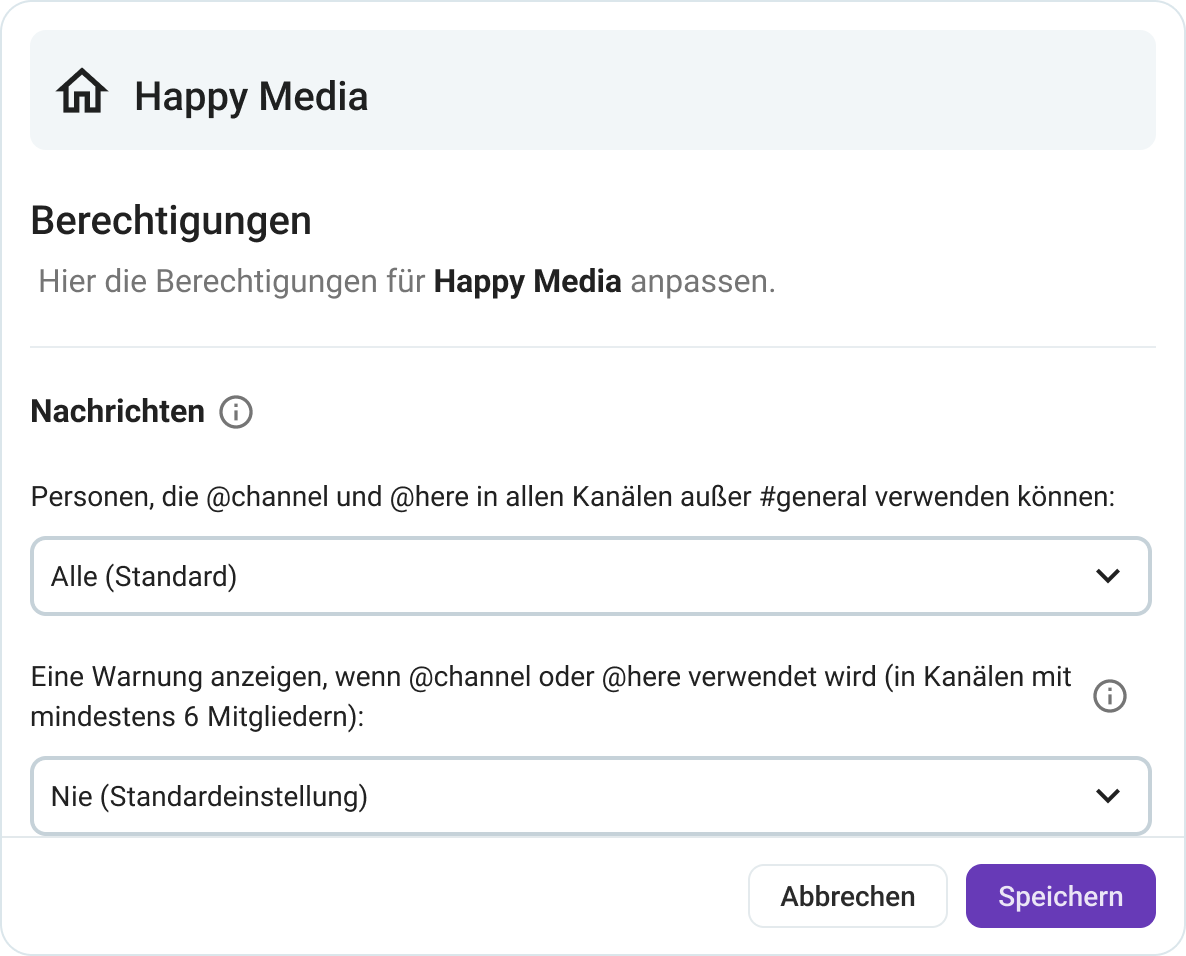Image resolution: width=1186 pixels, height=956 pixels.
Task: Click the "Eine Warnung anzeigen" label
Action: coord(176,677)
